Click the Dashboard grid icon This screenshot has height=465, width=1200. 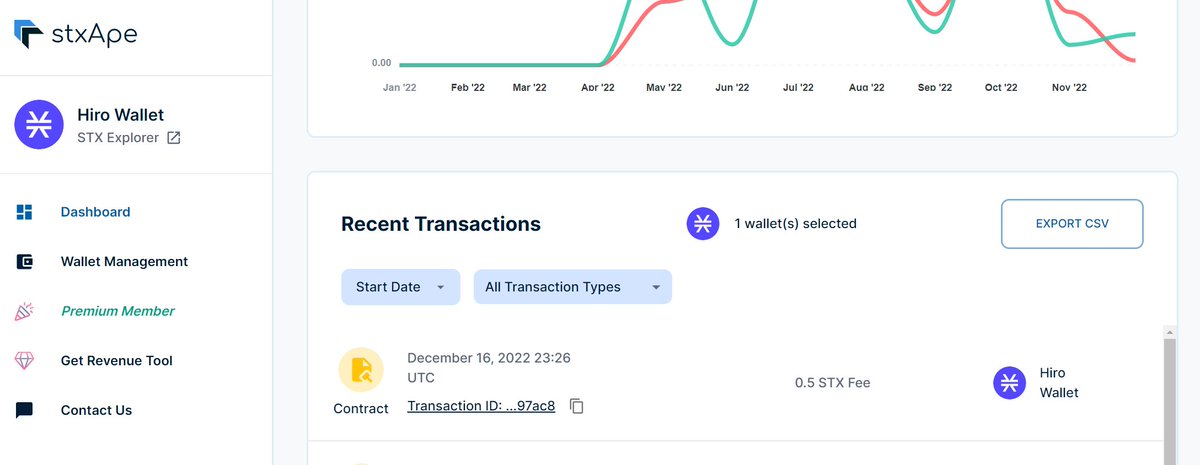point(25,212)
